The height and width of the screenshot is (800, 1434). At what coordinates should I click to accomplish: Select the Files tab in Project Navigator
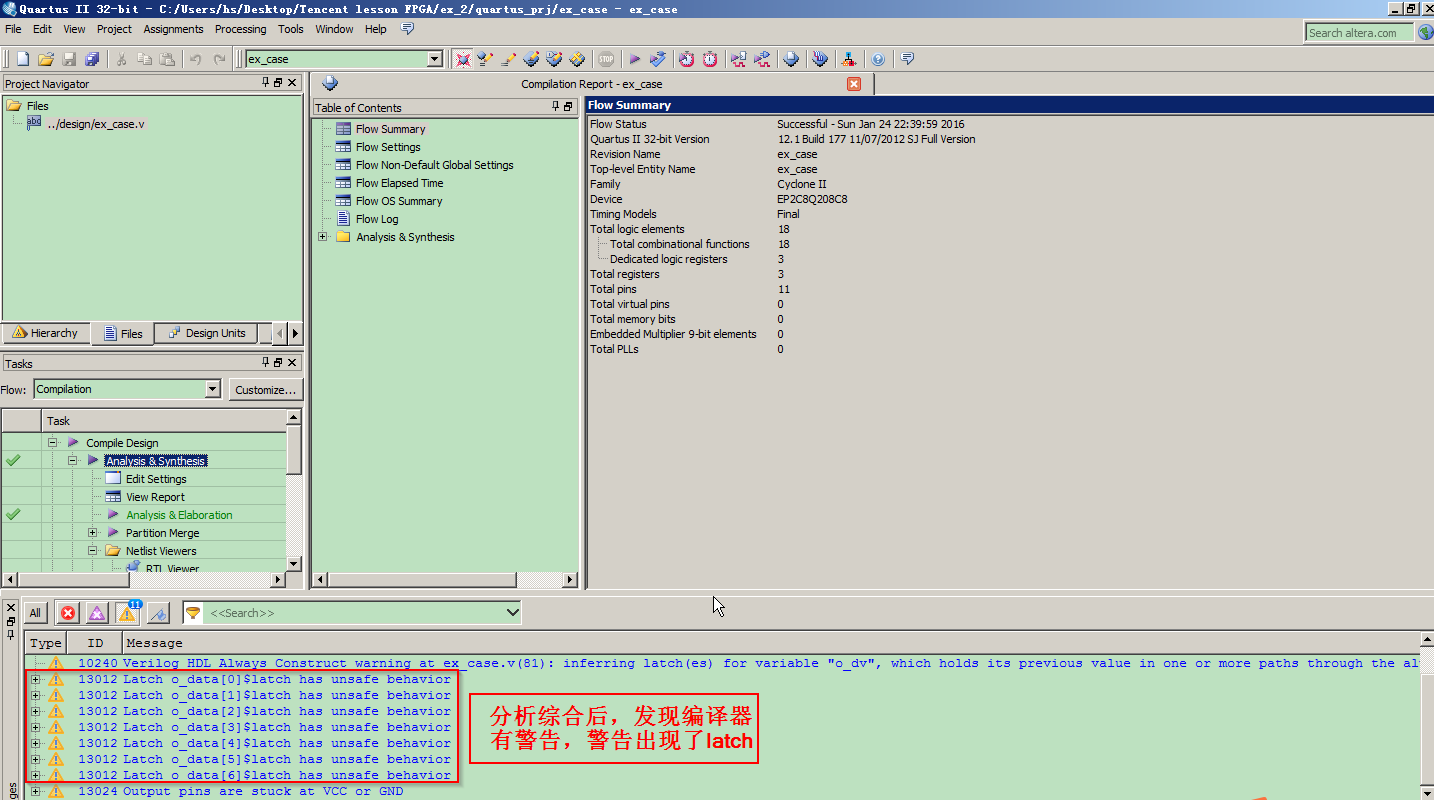coord(122,333)
